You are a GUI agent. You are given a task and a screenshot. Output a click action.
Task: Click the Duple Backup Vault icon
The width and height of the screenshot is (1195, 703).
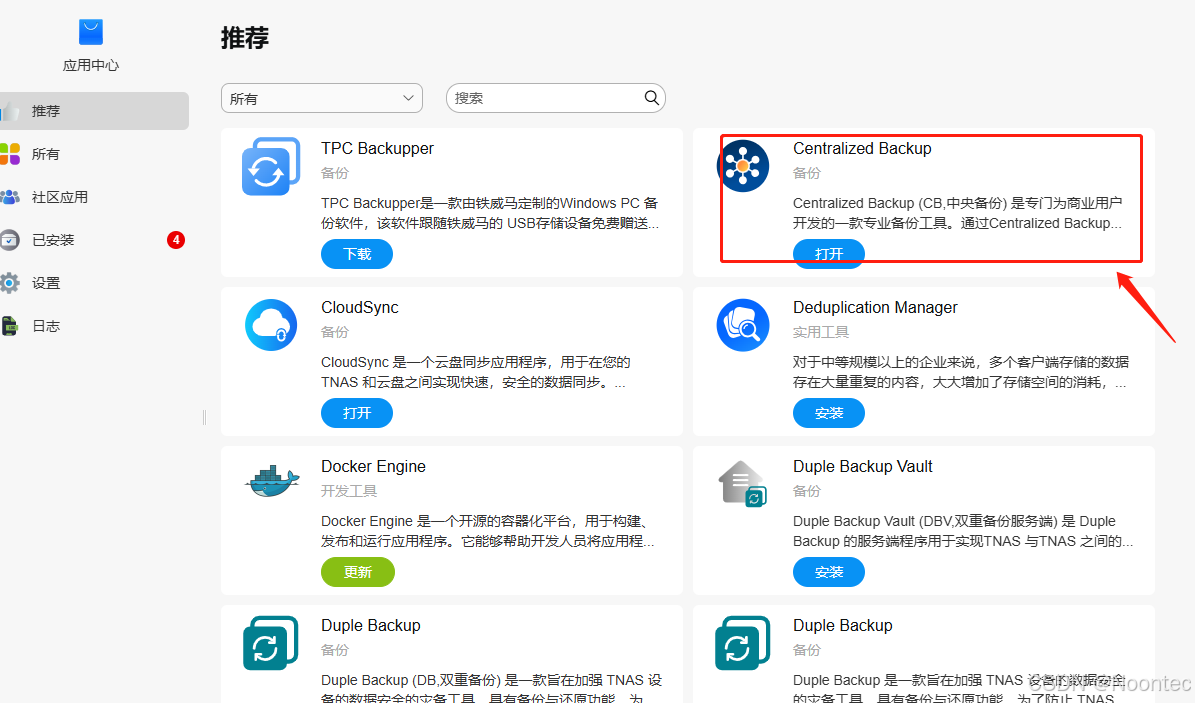coord(743,483)
